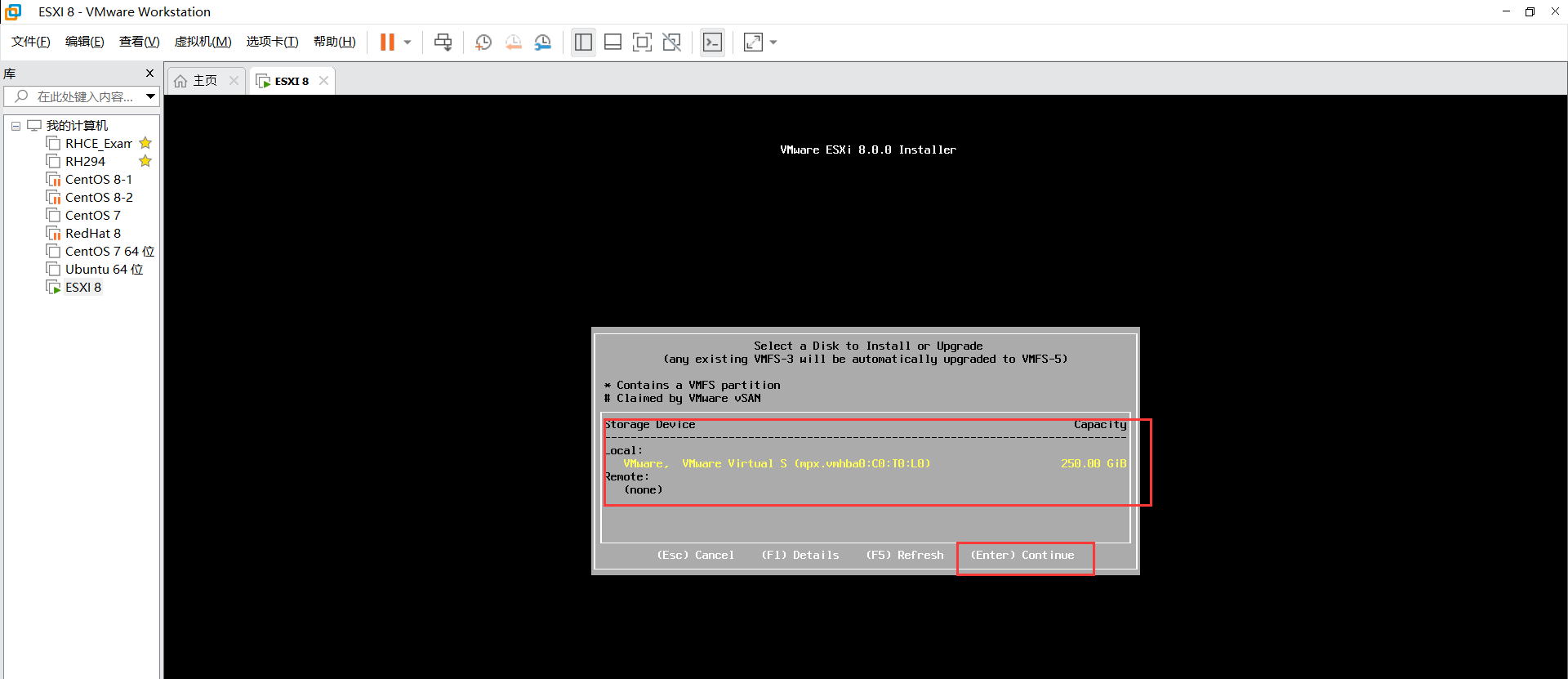
Task: Open the snapshot manager
Action: [543, 42]
